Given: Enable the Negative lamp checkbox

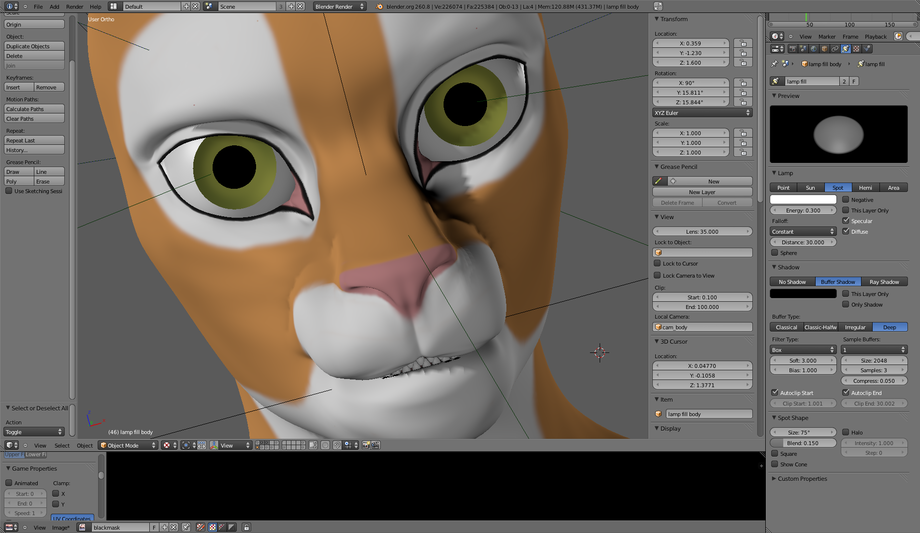Looking at the screenshot, I should 845,200.
